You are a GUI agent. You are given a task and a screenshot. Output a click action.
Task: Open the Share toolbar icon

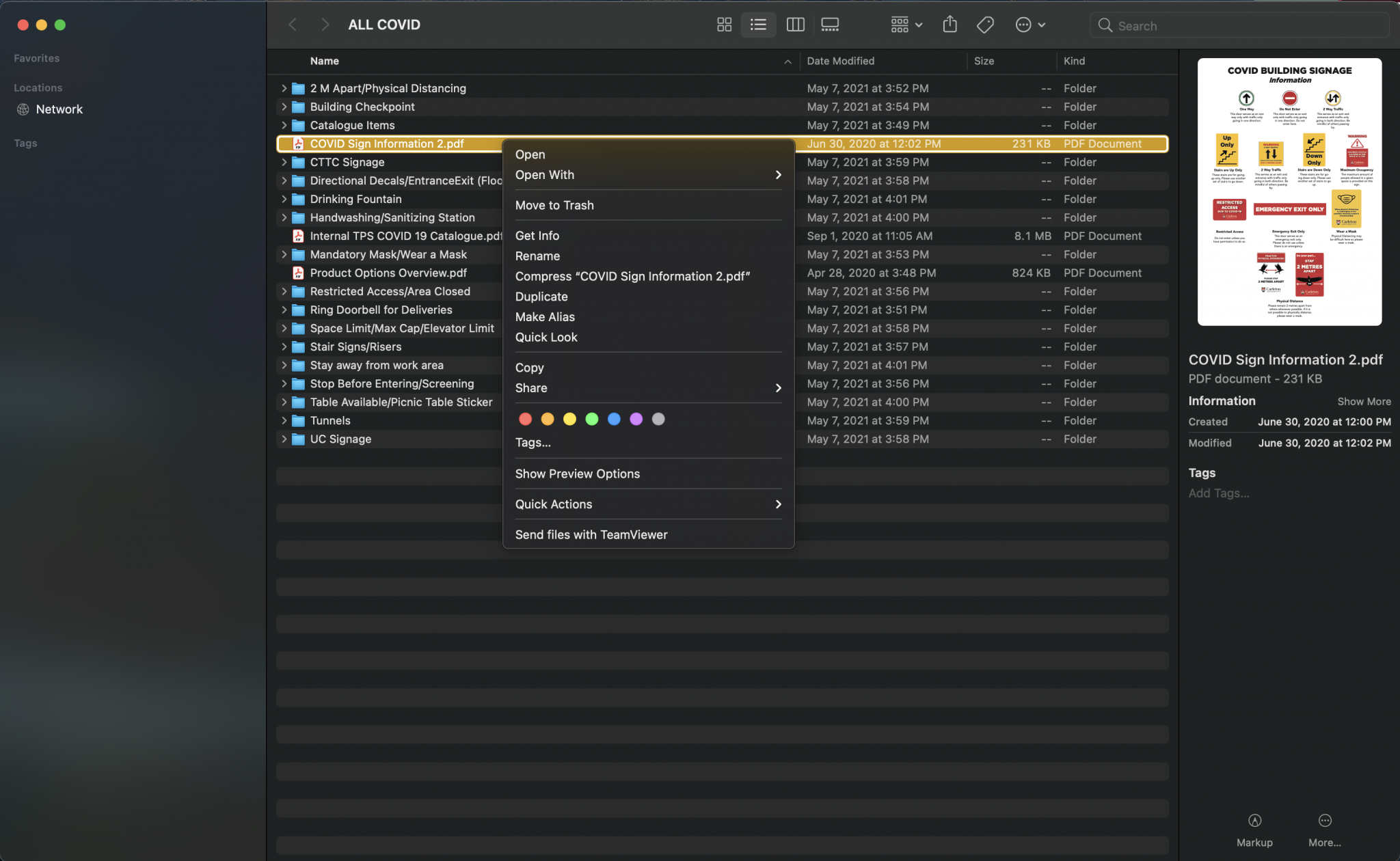tap(950, 25)
